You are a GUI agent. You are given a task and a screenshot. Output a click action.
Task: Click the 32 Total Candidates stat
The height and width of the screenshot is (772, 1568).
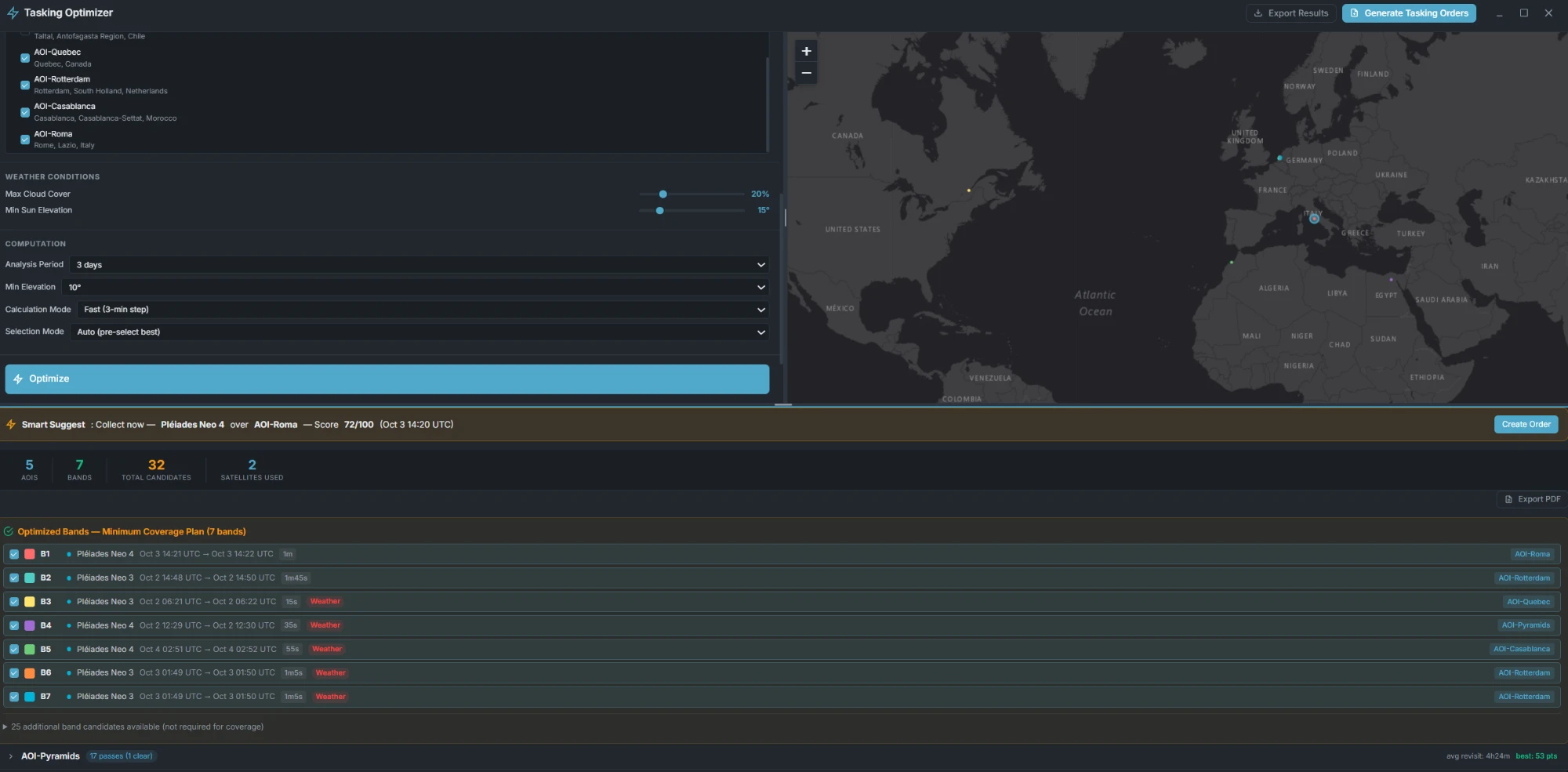(156, 469)
